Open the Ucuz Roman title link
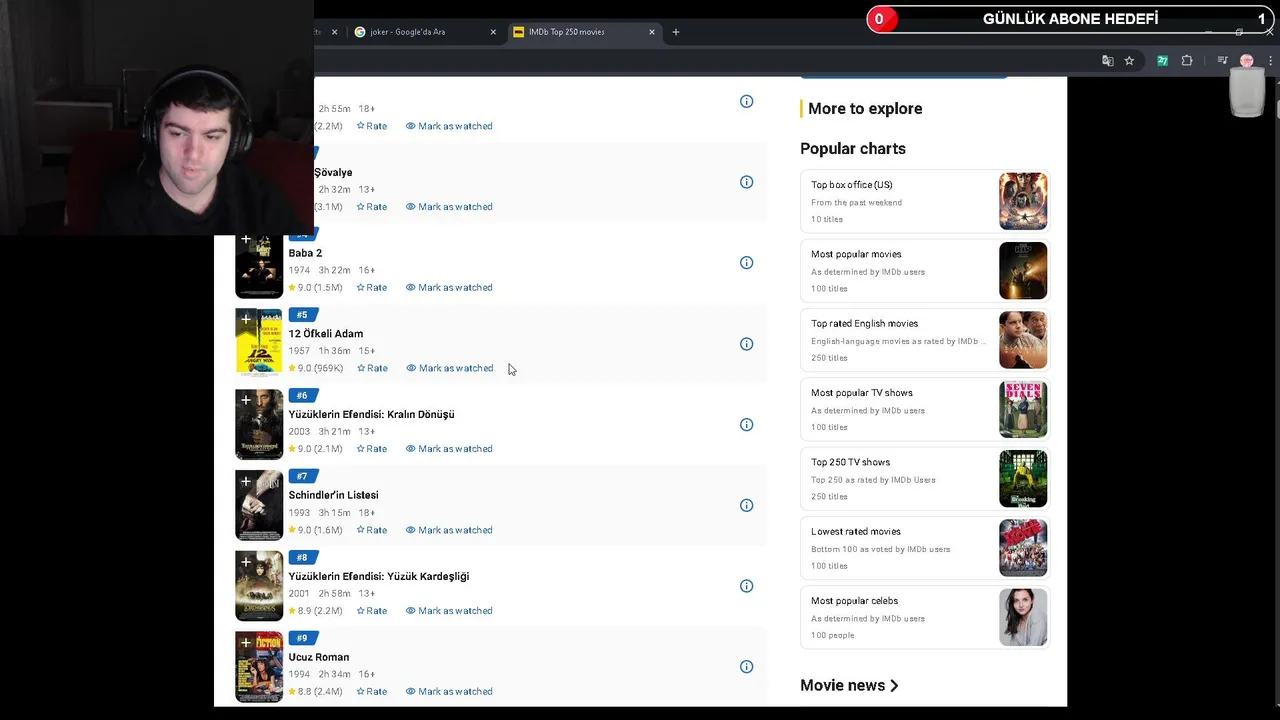Viewport: 1280px width, 720px height. (x=319, y=657)
